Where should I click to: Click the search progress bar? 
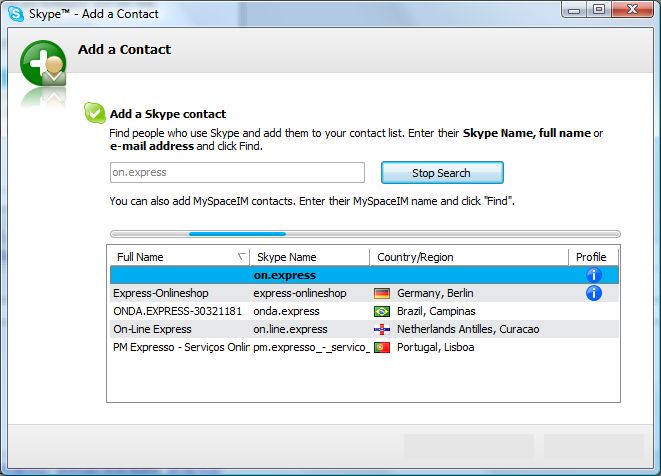[364, 234]
